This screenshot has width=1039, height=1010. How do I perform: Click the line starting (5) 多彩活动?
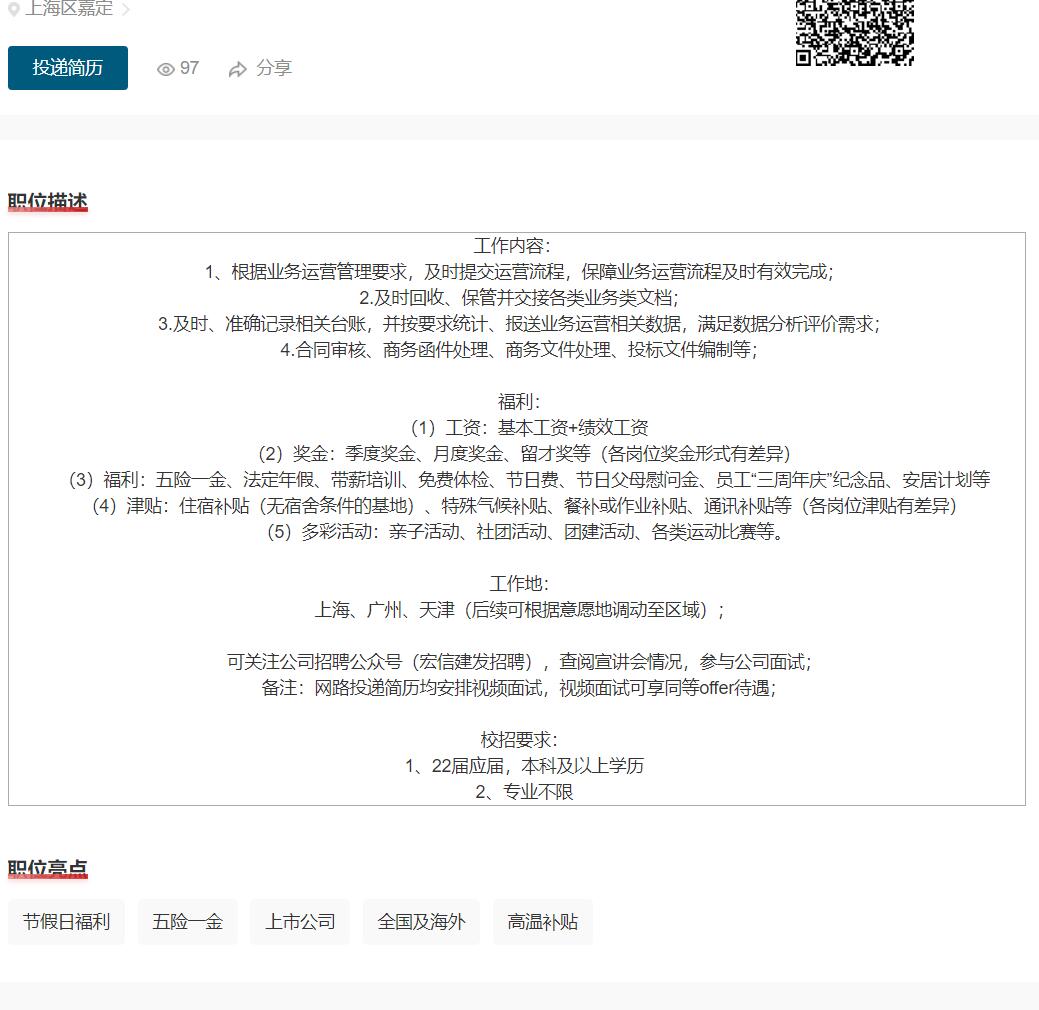[525, 532]
